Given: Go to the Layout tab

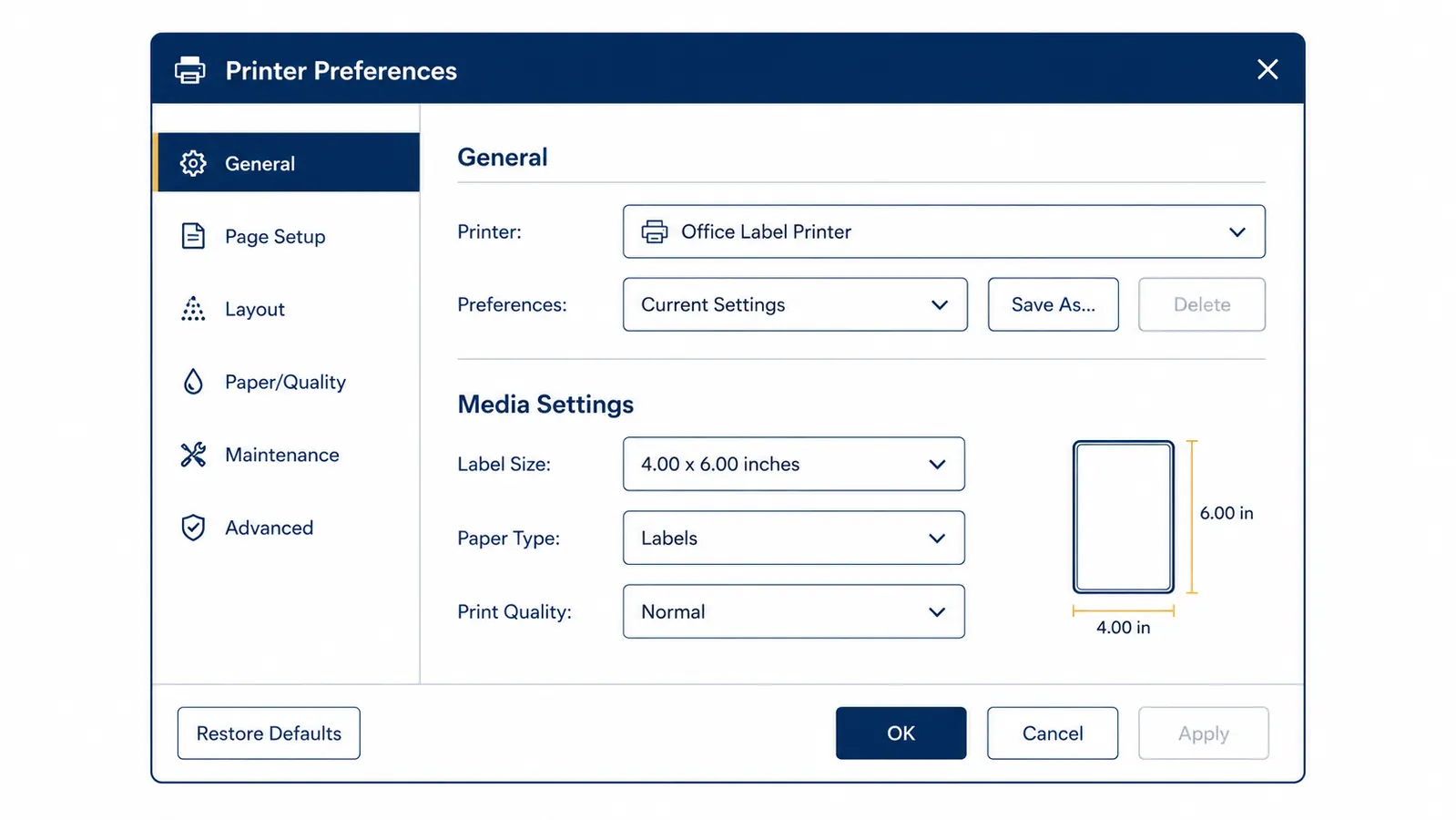Looking at the screenshot, I should coord(288,309).
